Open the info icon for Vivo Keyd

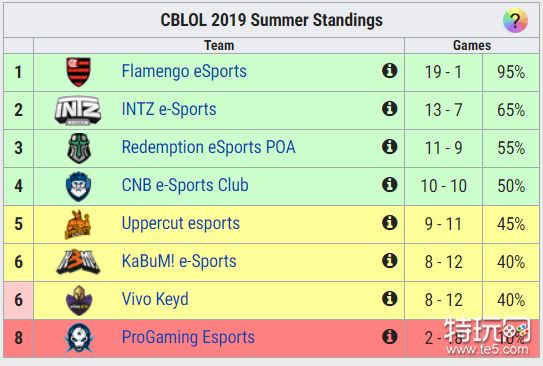pos(390,298)
